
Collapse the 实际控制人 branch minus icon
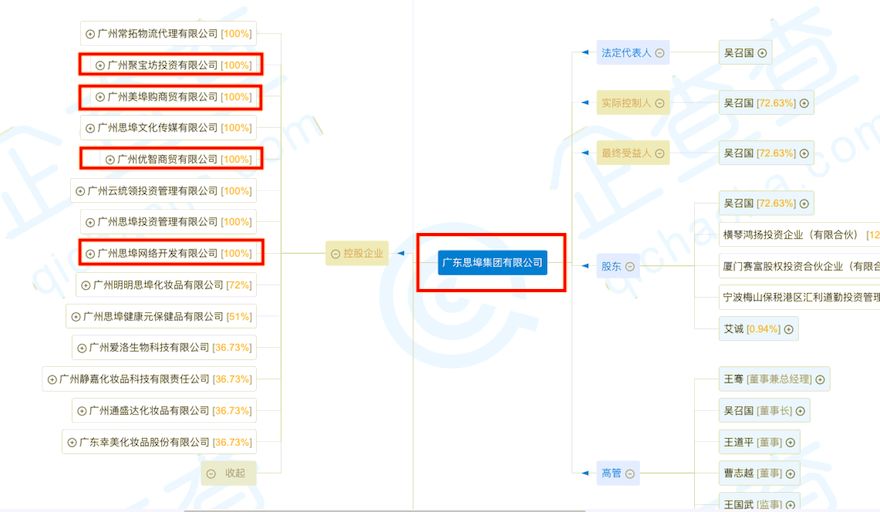point(660,103)
